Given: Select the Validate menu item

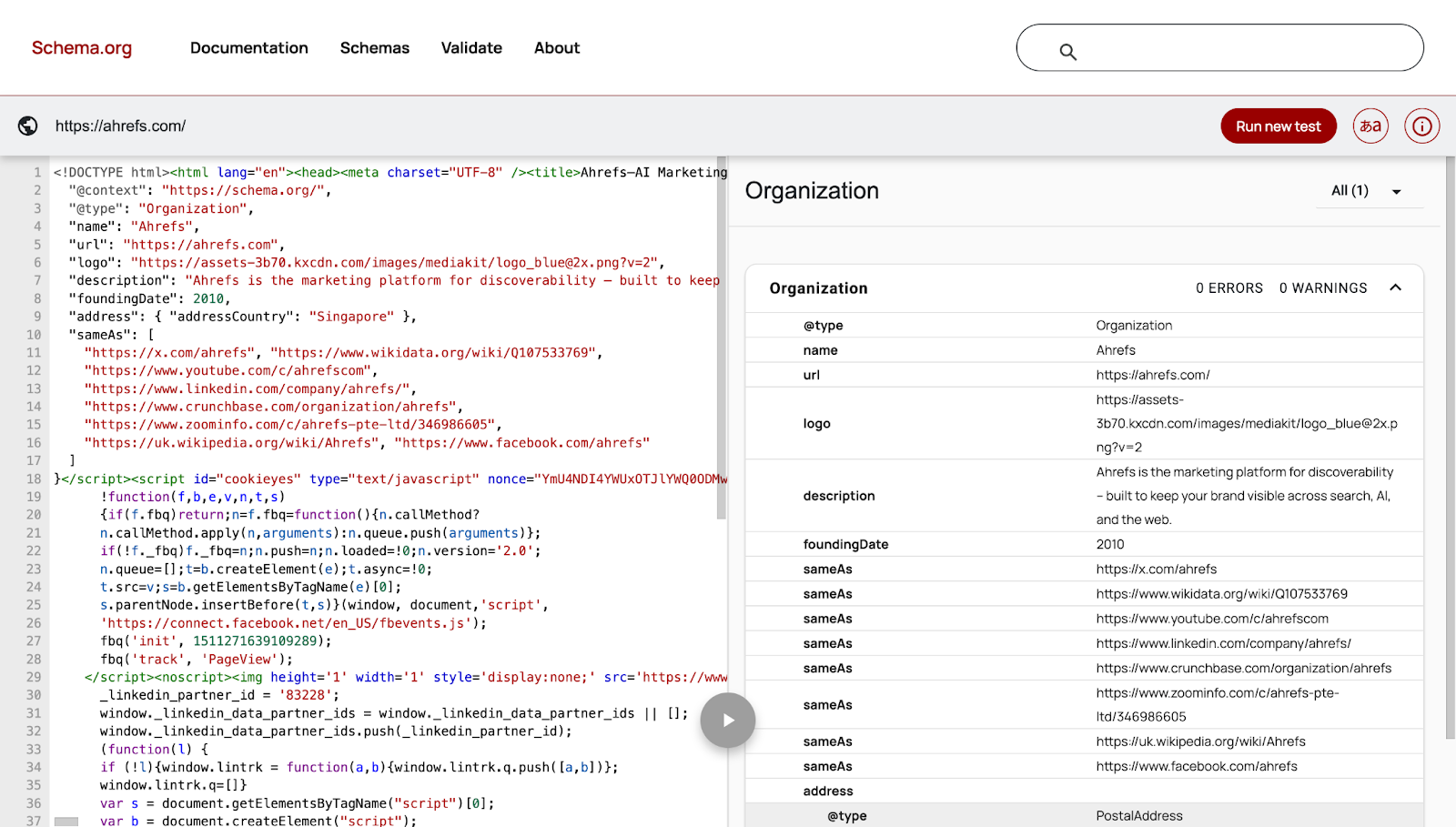Looking at the screenshot, I should [x=471, y=47].
